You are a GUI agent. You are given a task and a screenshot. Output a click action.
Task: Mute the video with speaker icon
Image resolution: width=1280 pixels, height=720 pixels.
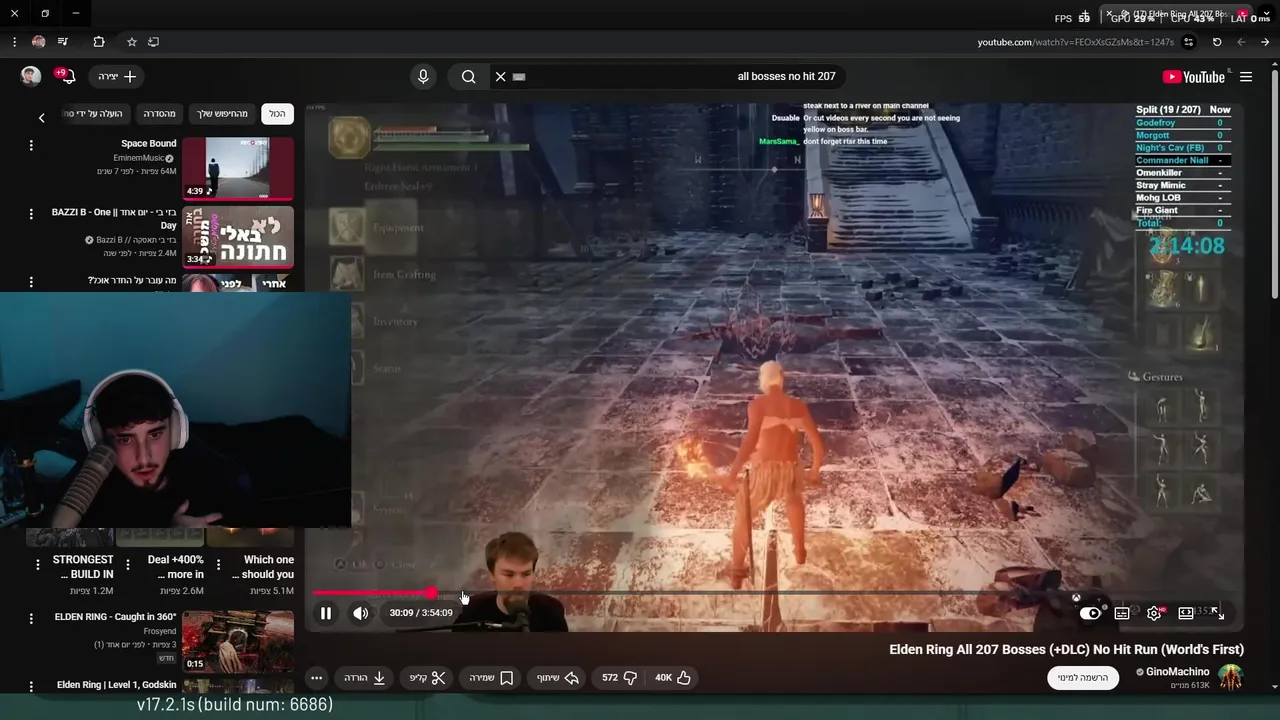pyautogui.click(x=361, y=613)
